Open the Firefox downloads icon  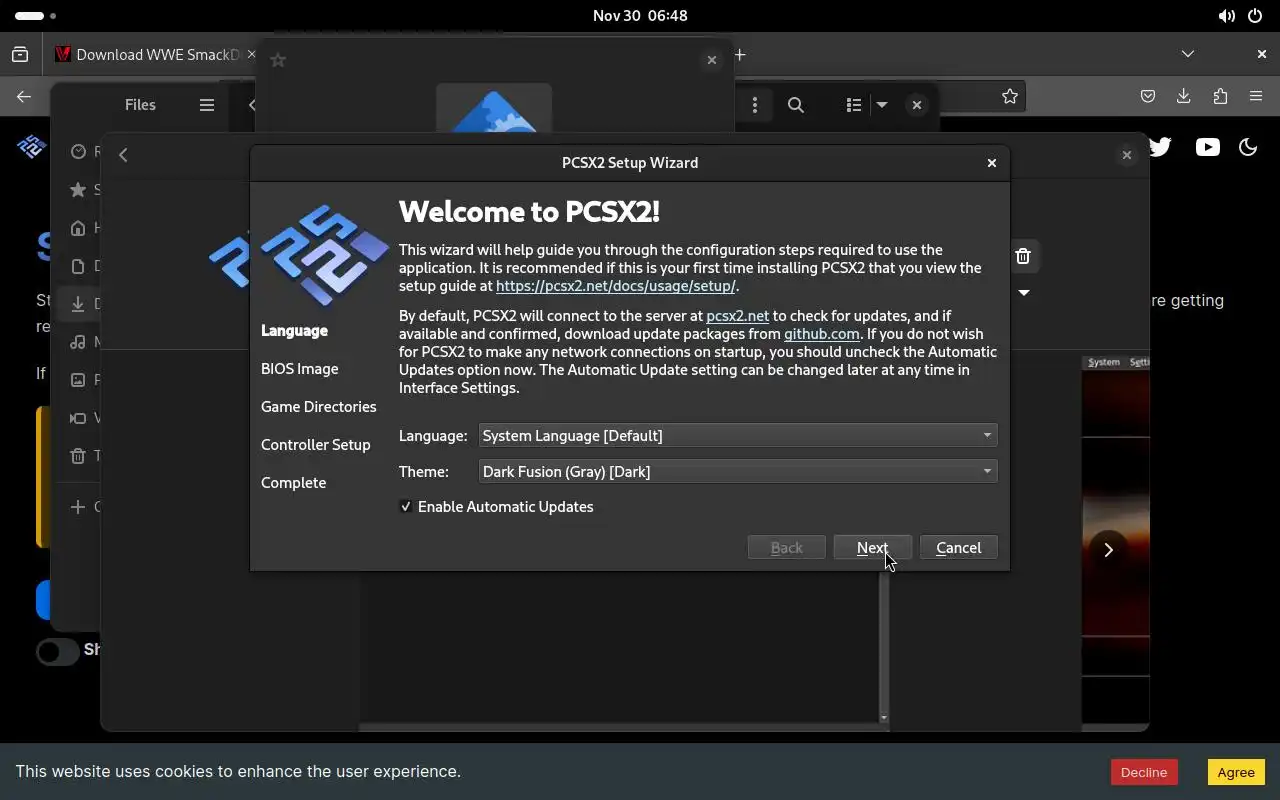1184,97
